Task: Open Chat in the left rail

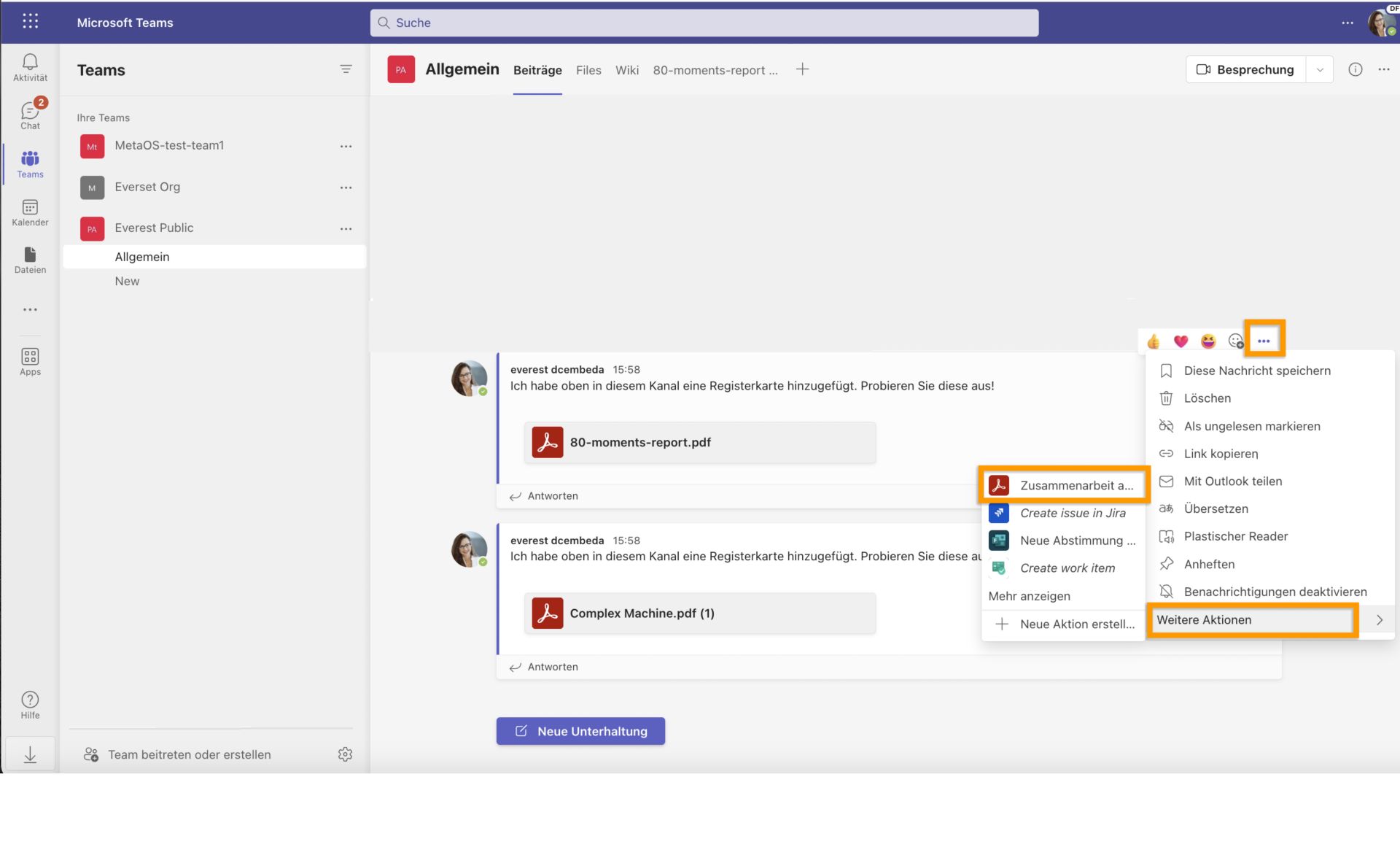Action: point(30,115)
